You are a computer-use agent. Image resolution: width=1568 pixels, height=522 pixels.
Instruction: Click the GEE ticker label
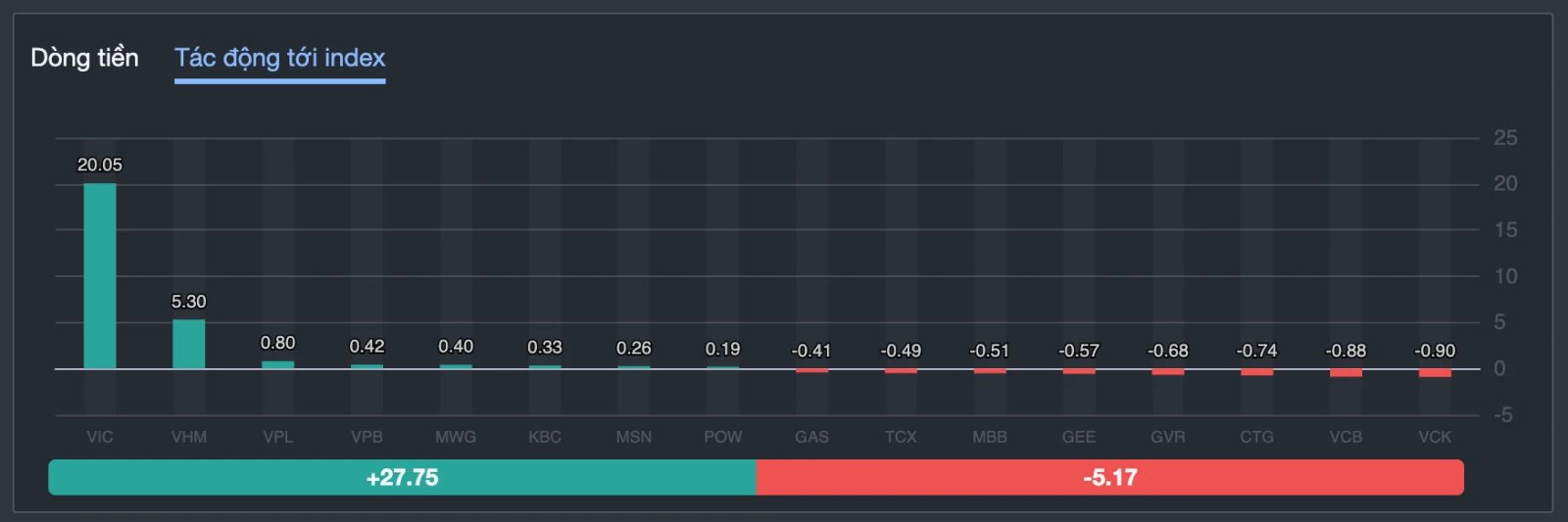1079,437
